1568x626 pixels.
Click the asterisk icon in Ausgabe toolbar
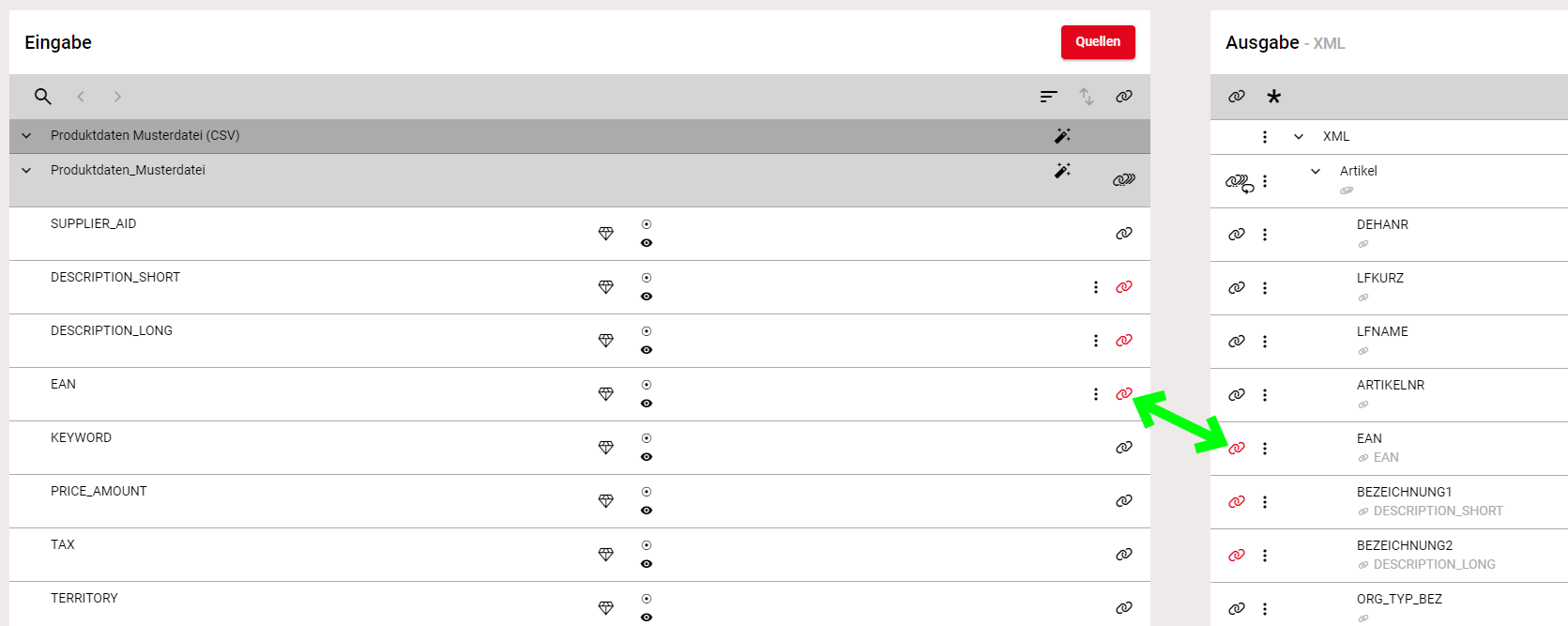1273,97
